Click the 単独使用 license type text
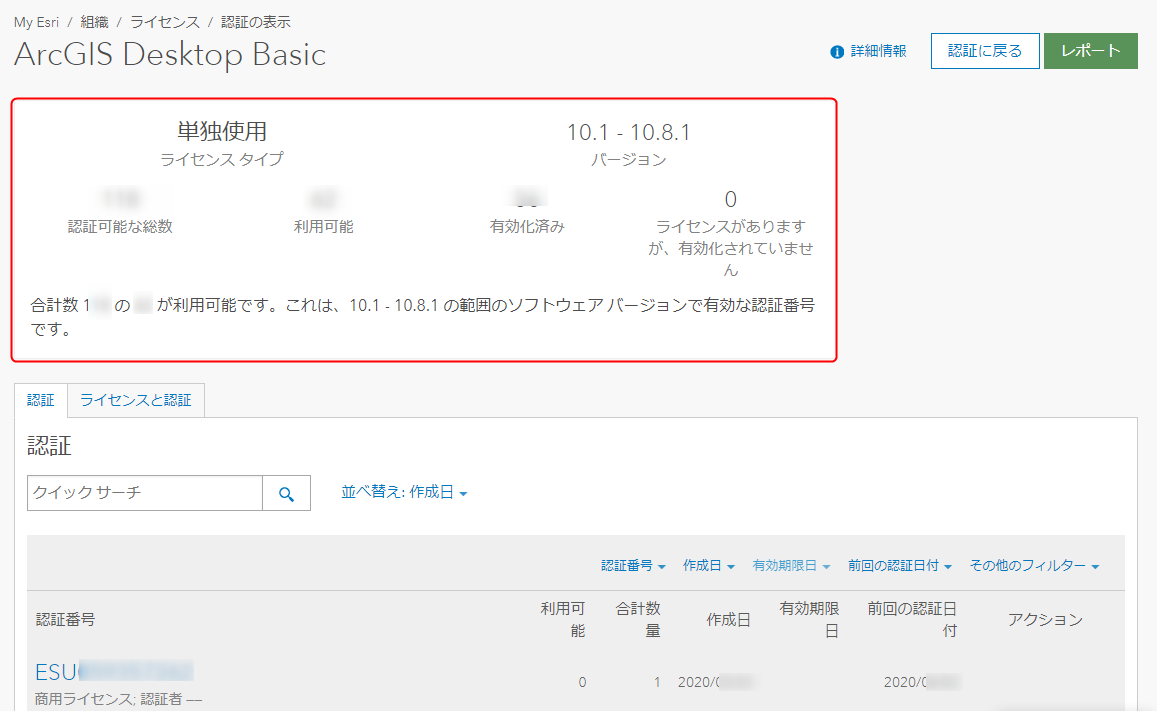 222,131
